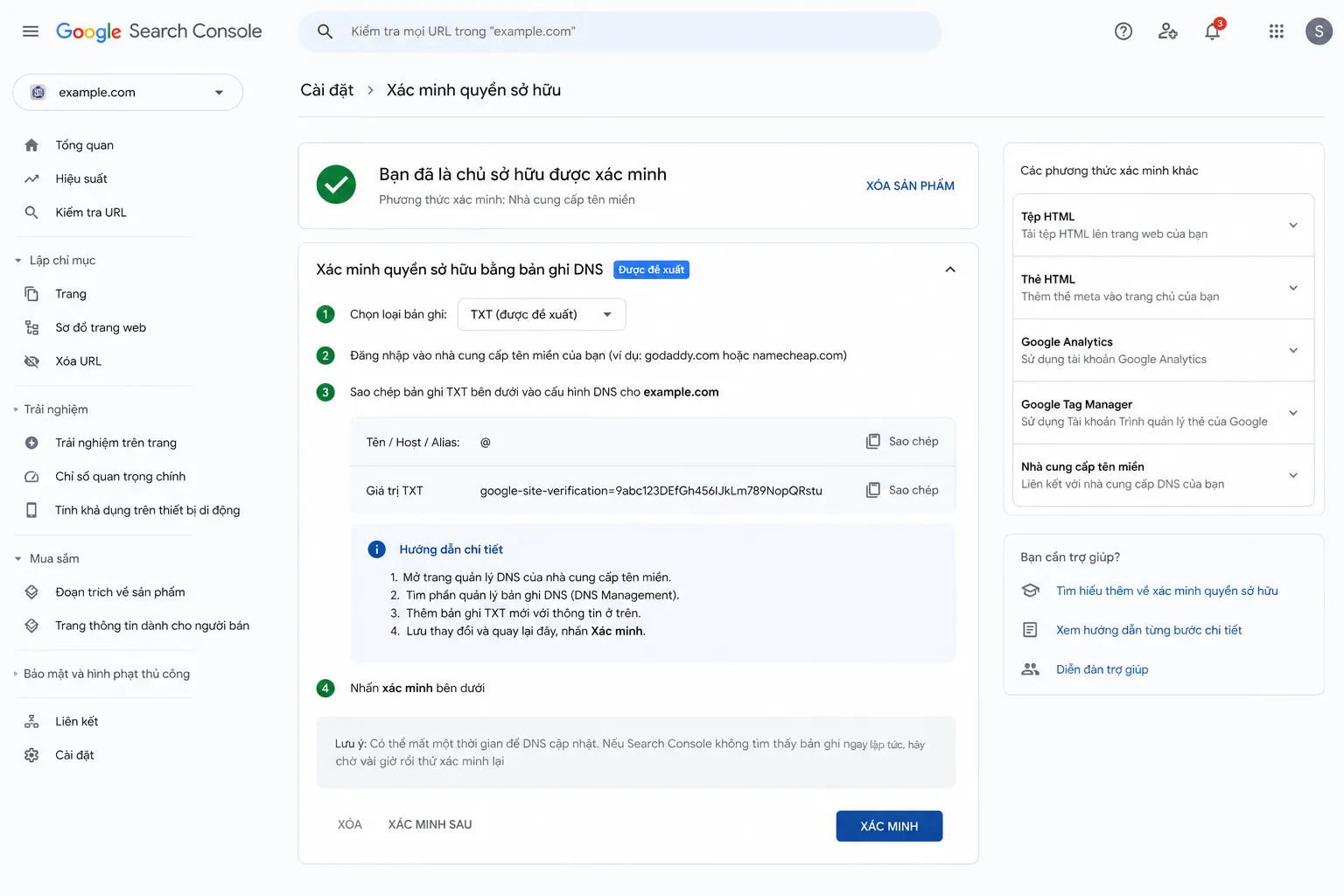Click the Kiểm tra URL magnifier icon
The height and width of the screenshot is (896, 1344).
pos(31,213)
